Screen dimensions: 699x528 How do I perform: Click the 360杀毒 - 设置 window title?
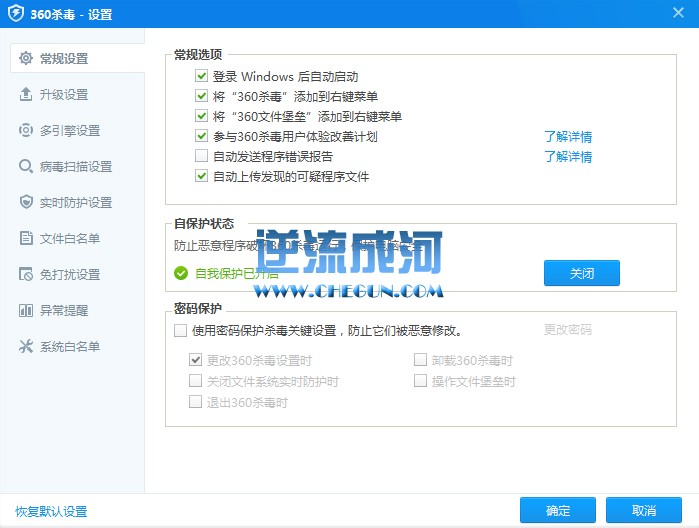coord(71,14)
